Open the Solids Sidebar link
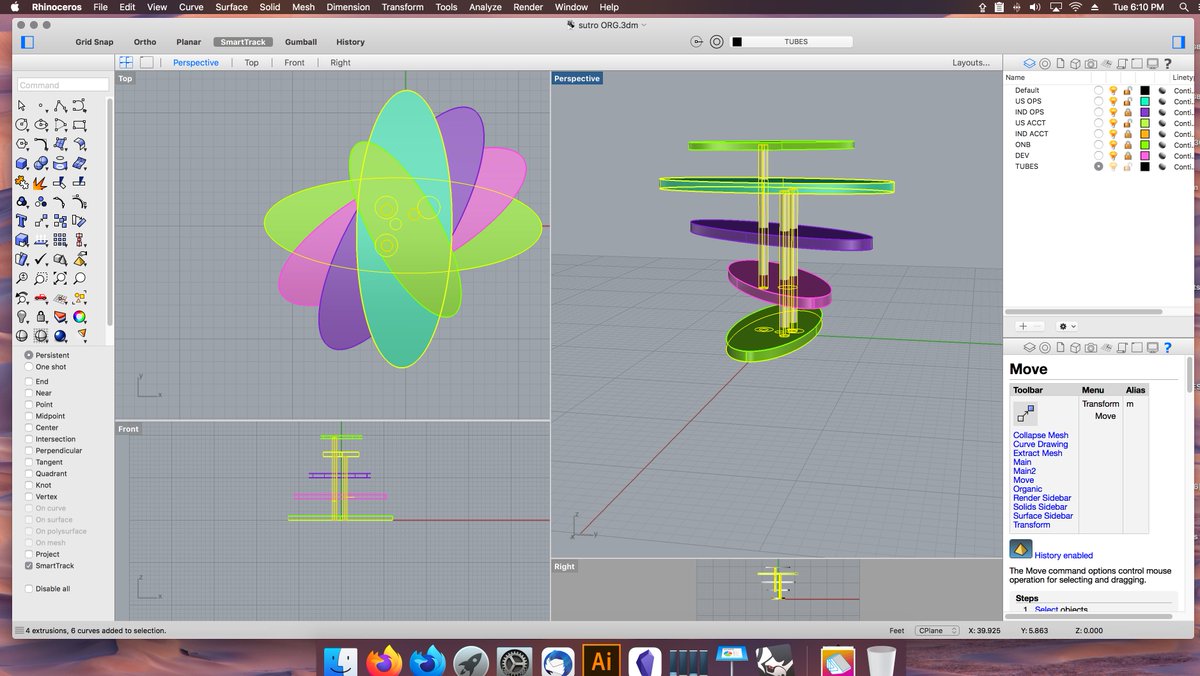This screenshot has height=676, width=1200. pyautogui.click(x=1039, y=507)
